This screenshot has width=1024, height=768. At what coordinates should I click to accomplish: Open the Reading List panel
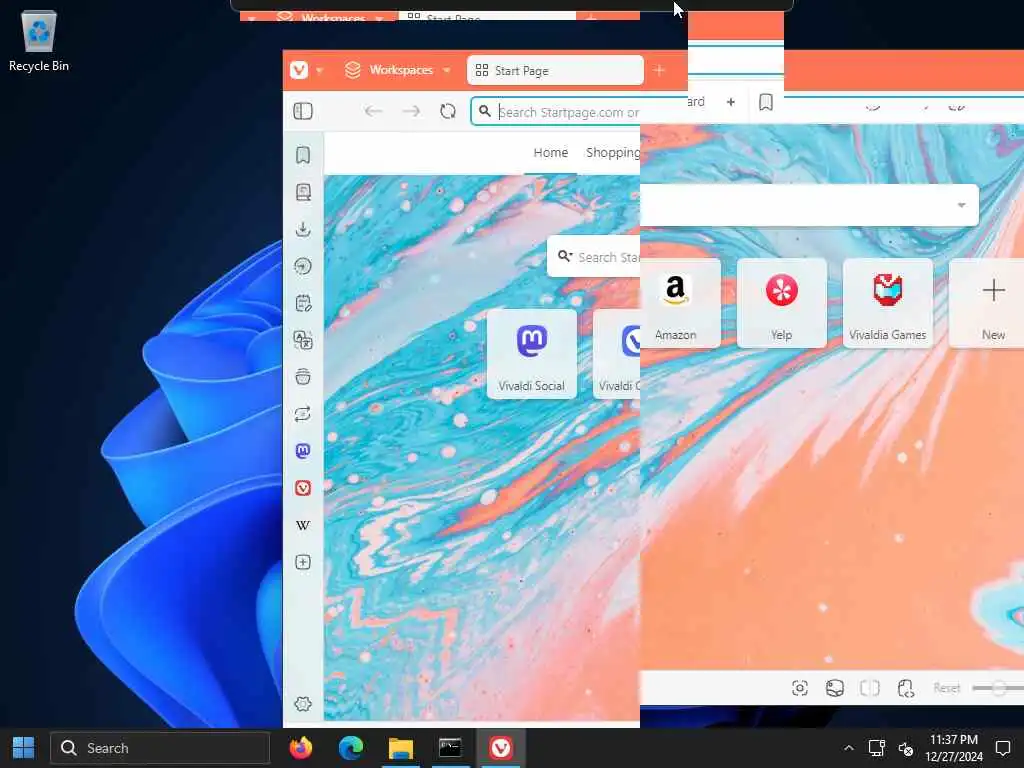(303, 192)
